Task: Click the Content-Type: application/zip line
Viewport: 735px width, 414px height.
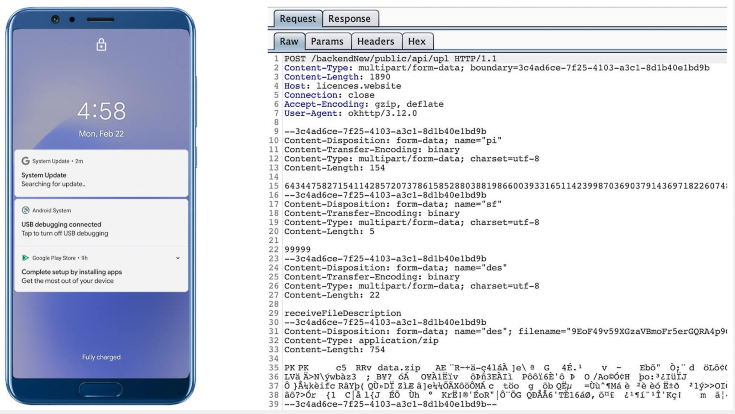Action: pyautogui.click(x=361, y=340)
